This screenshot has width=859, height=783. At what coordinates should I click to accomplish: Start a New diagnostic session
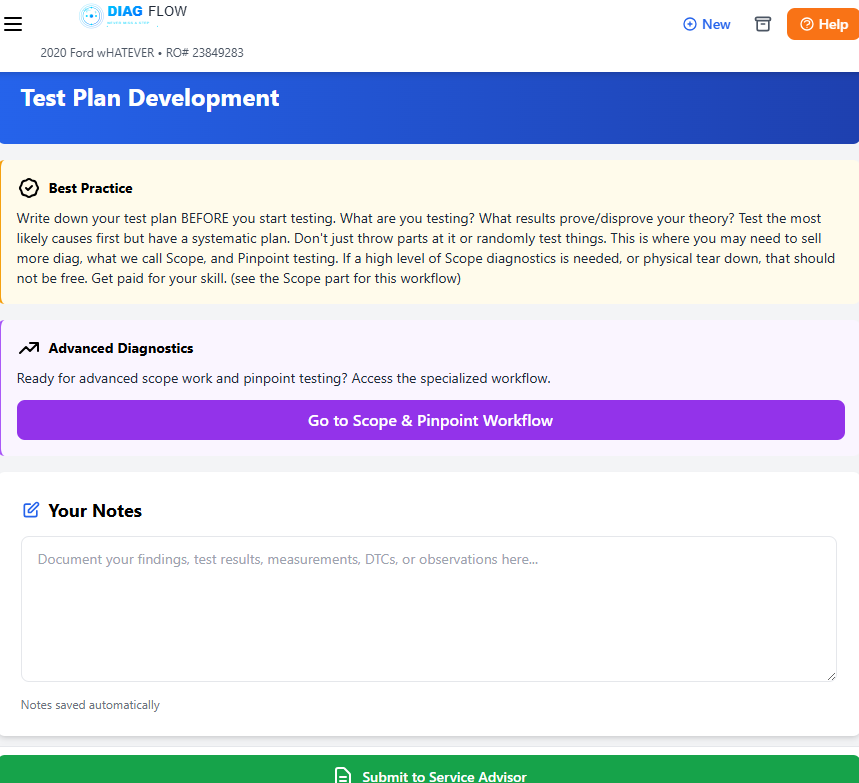tap(706, 24)
